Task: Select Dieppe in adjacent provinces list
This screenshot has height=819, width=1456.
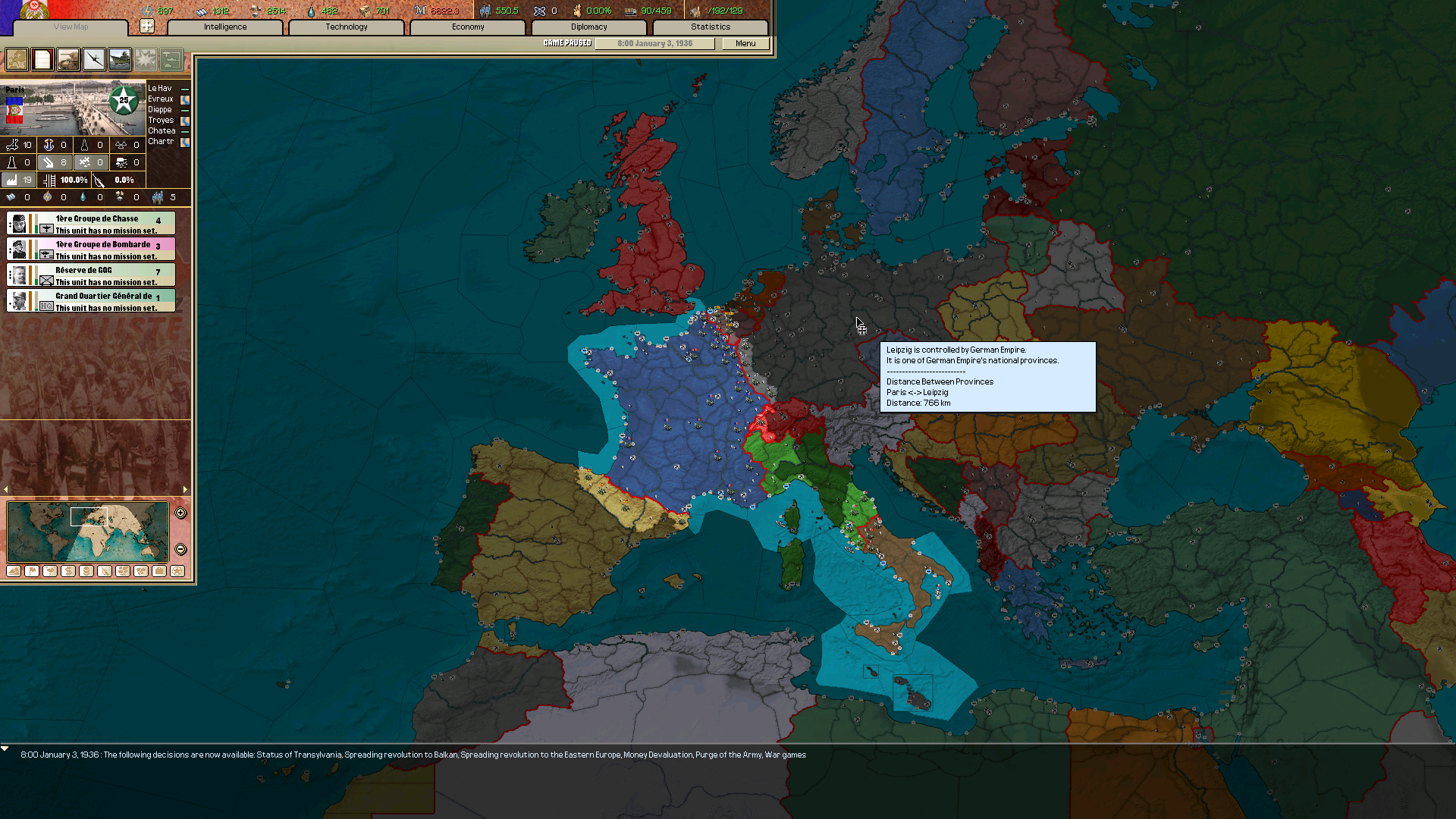Action: click(x=160, y=110)
